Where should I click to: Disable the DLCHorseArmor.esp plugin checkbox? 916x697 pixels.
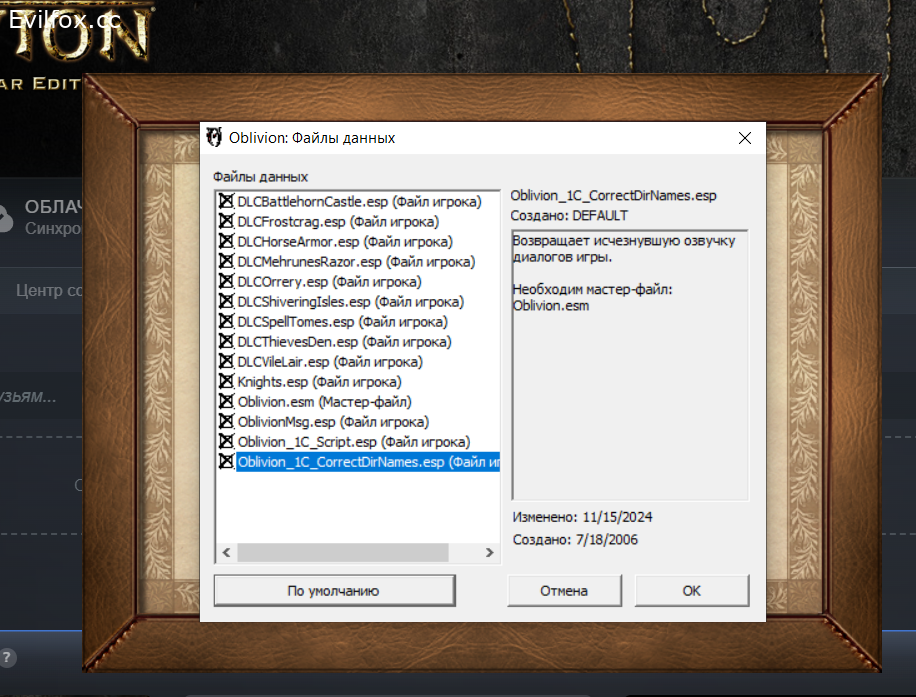coord(226,242)
